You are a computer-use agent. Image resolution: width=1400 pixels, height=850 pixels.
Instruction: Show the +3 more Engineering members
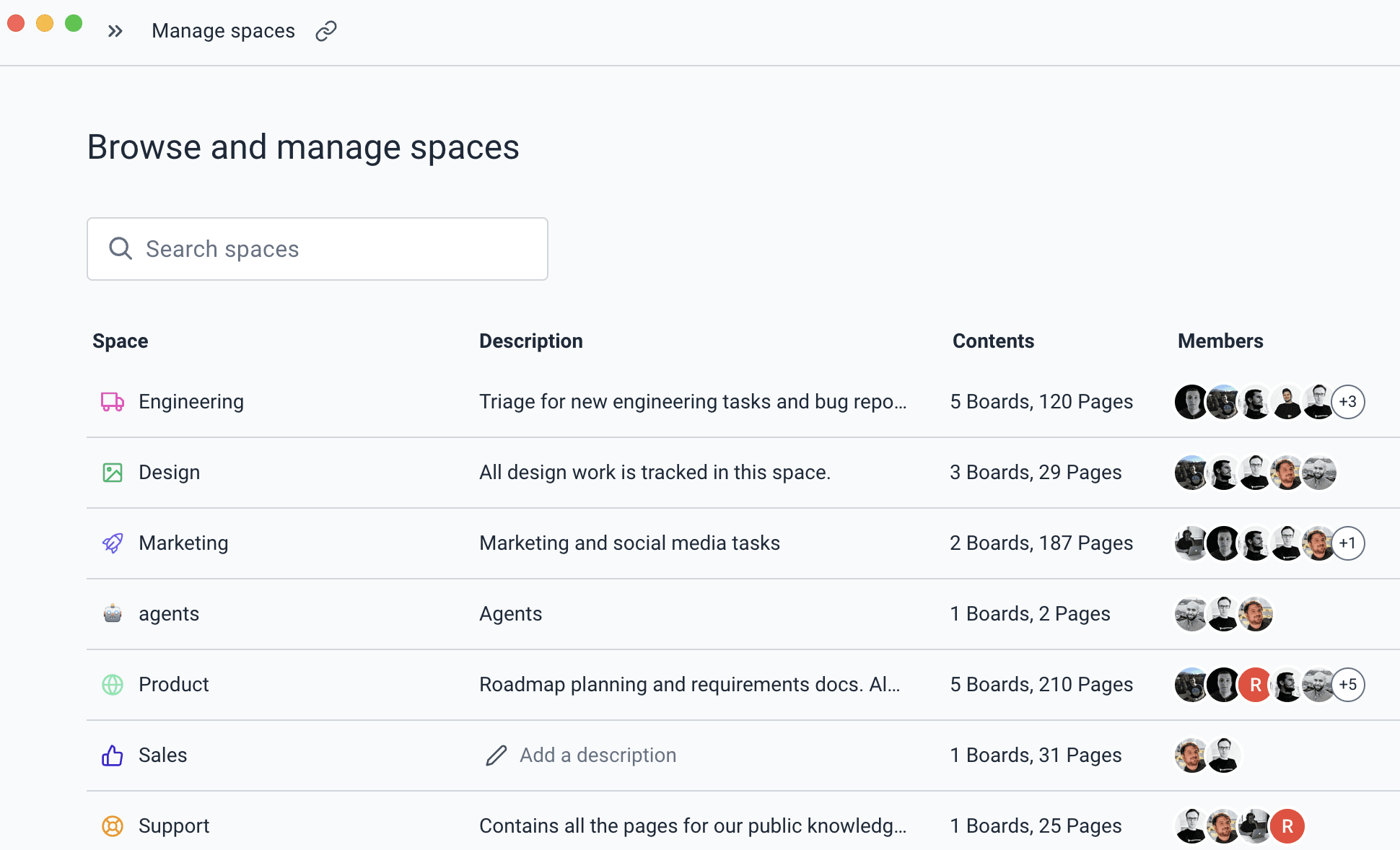pyautogui.click(x=1347, y=402)
